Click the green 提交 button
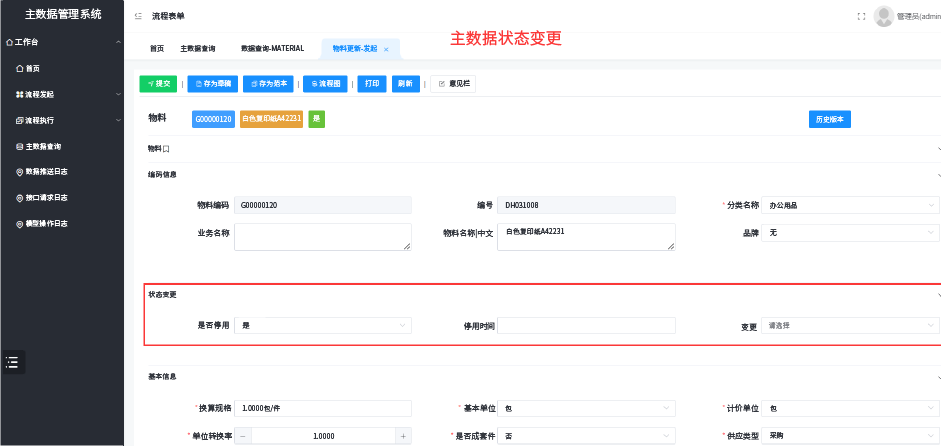The width and height of the screenshot is (941, 446). (x=158, y=84)
